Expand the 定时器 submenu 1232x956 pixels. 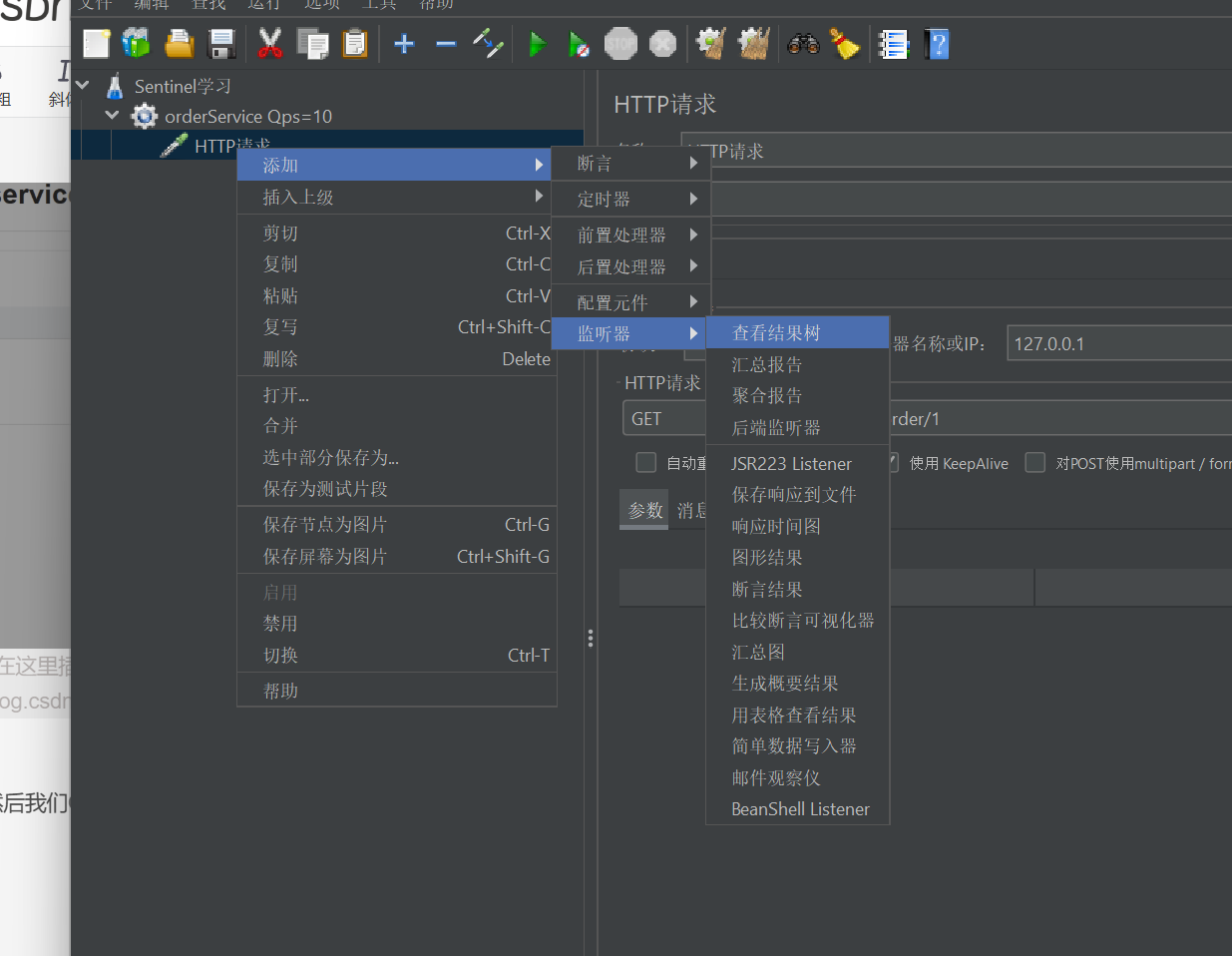pos(630,199)
